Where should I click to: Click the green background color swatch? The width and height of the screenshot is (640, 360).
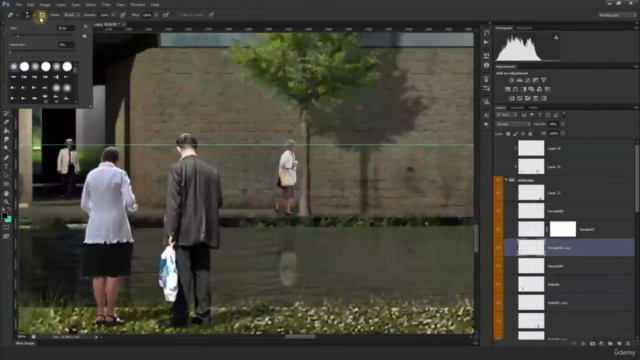8,219
